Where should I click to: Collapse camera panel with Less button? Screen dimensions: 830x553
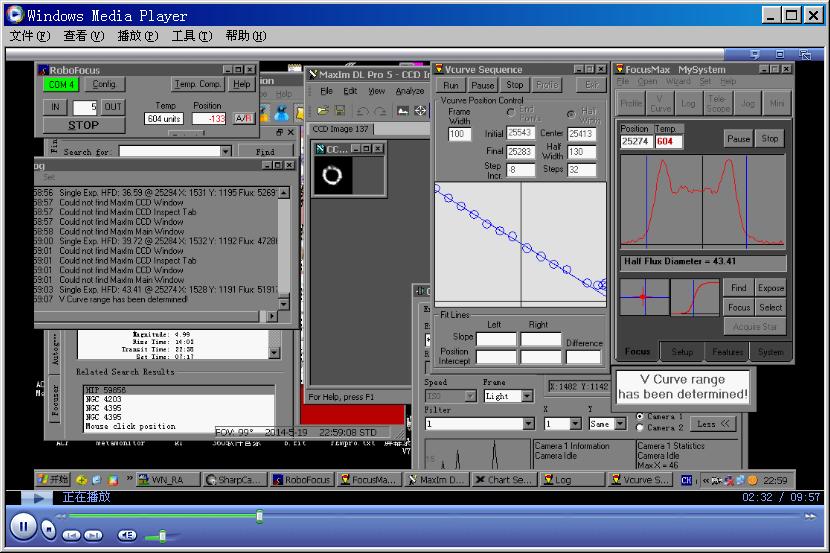click(x=713, y=423)
